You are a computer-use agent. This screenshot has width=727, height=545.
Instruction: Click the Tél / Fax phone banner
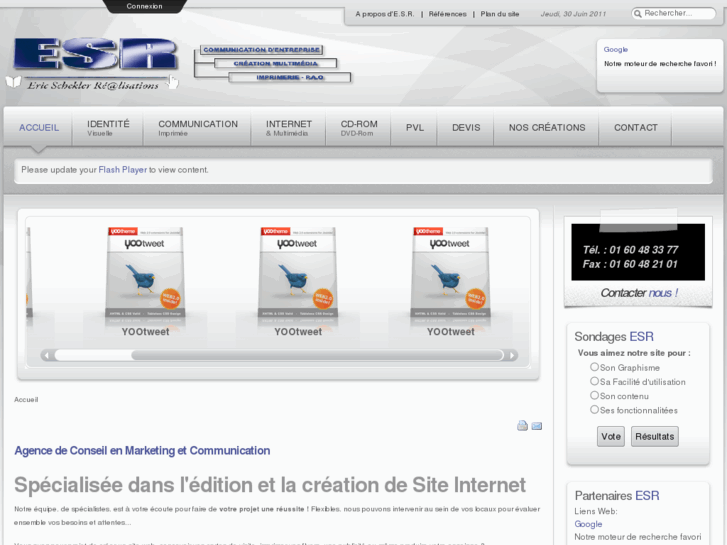[x=638, y=252]
